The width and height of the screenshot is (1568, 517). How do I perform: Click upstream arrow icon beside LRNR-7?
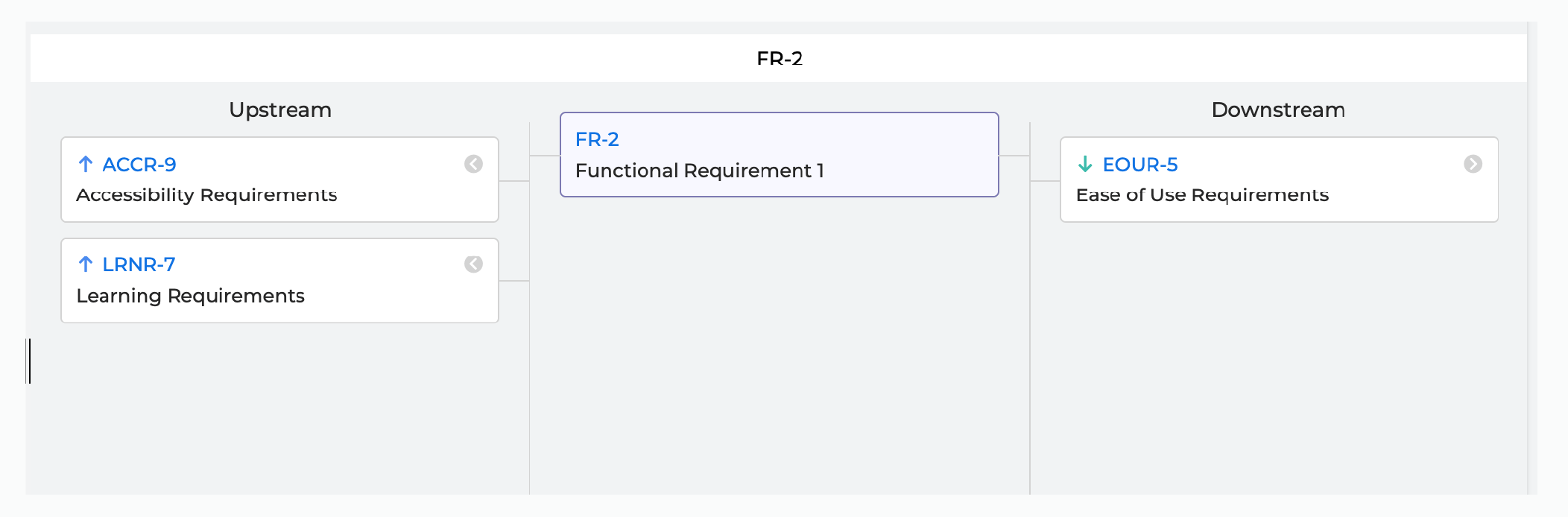pyautogui.click(x=86, y=264)
